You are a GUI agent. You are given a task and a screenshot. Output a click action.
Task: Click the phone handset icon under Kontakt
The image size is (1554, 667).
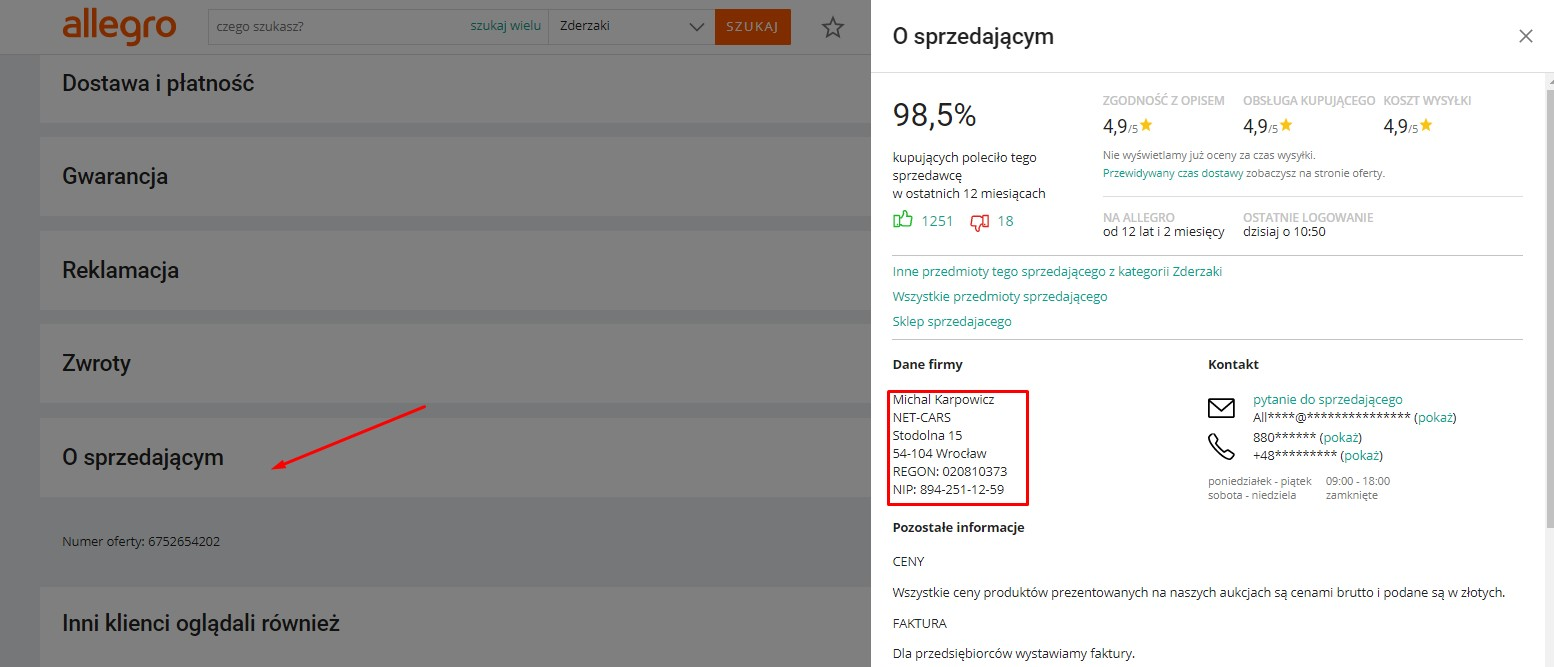point(1221,447)
